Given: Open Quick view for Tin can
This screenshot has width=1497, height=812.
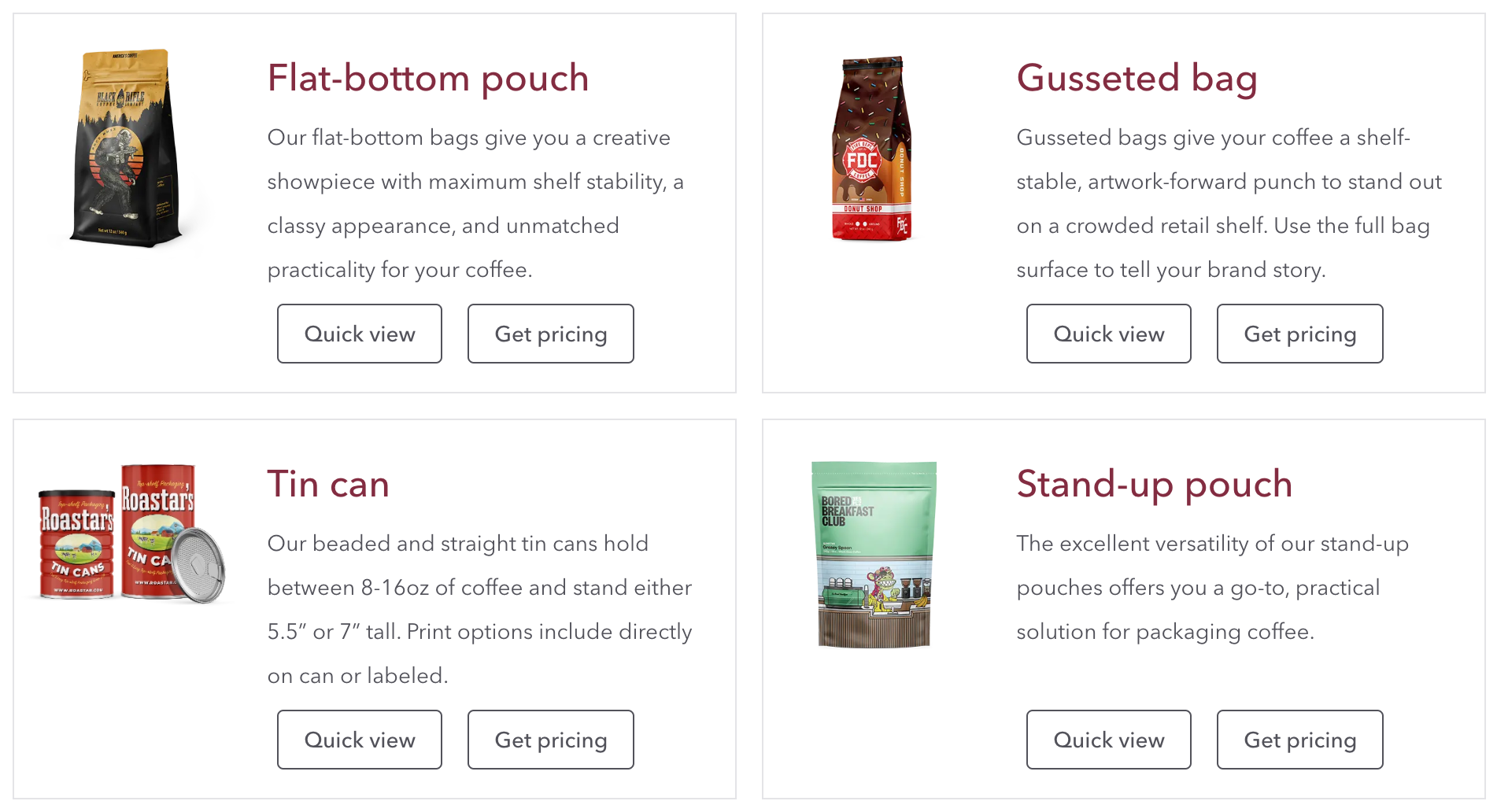Looking at the screenshot, I should tap(360, 740).
